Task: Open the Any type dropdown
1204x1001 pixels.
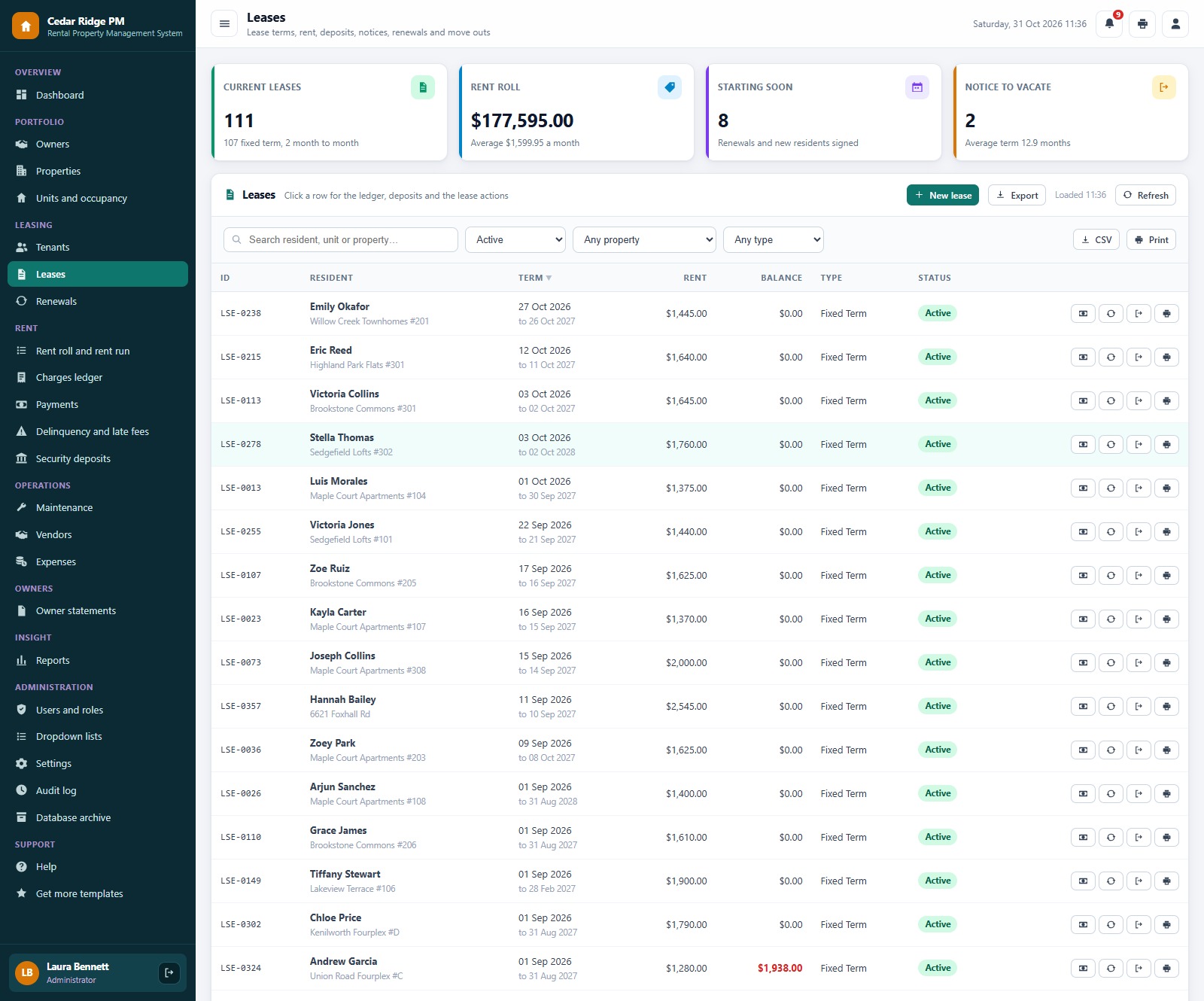Action: (774, 239)
